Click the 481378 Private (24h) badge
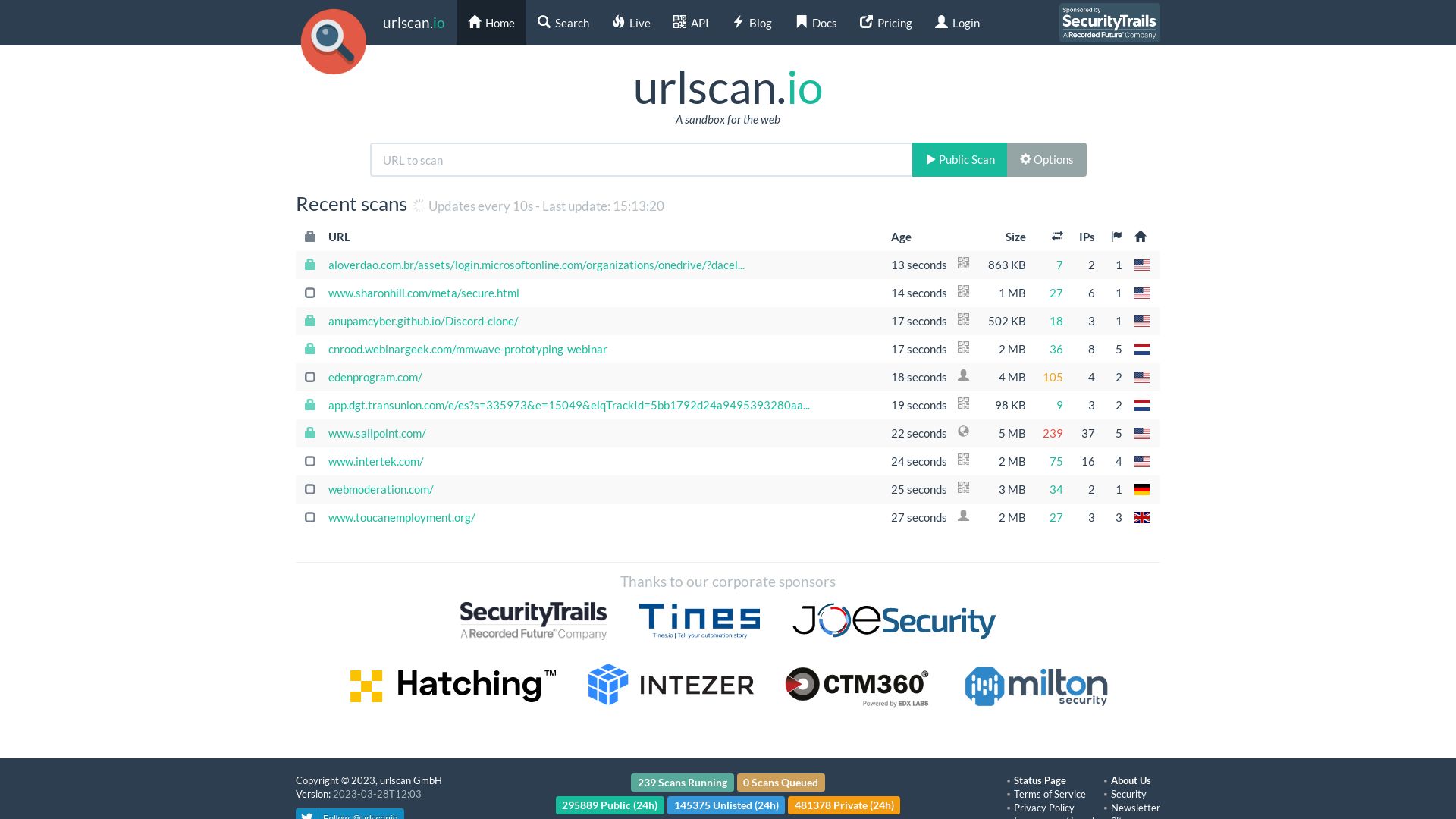The width and height of the screenshot is (1456, 819). click(x=844, y=805)
